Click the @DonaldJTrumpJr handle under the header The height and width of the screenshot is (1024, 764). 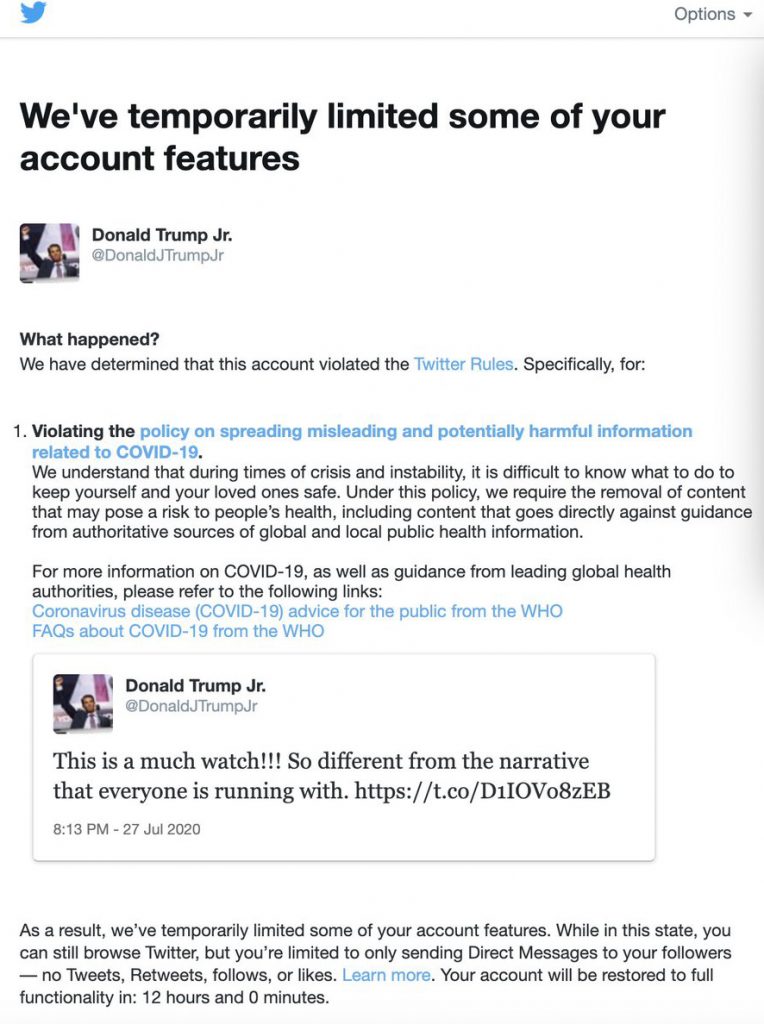pyautogui.click(x=157, y=255)
